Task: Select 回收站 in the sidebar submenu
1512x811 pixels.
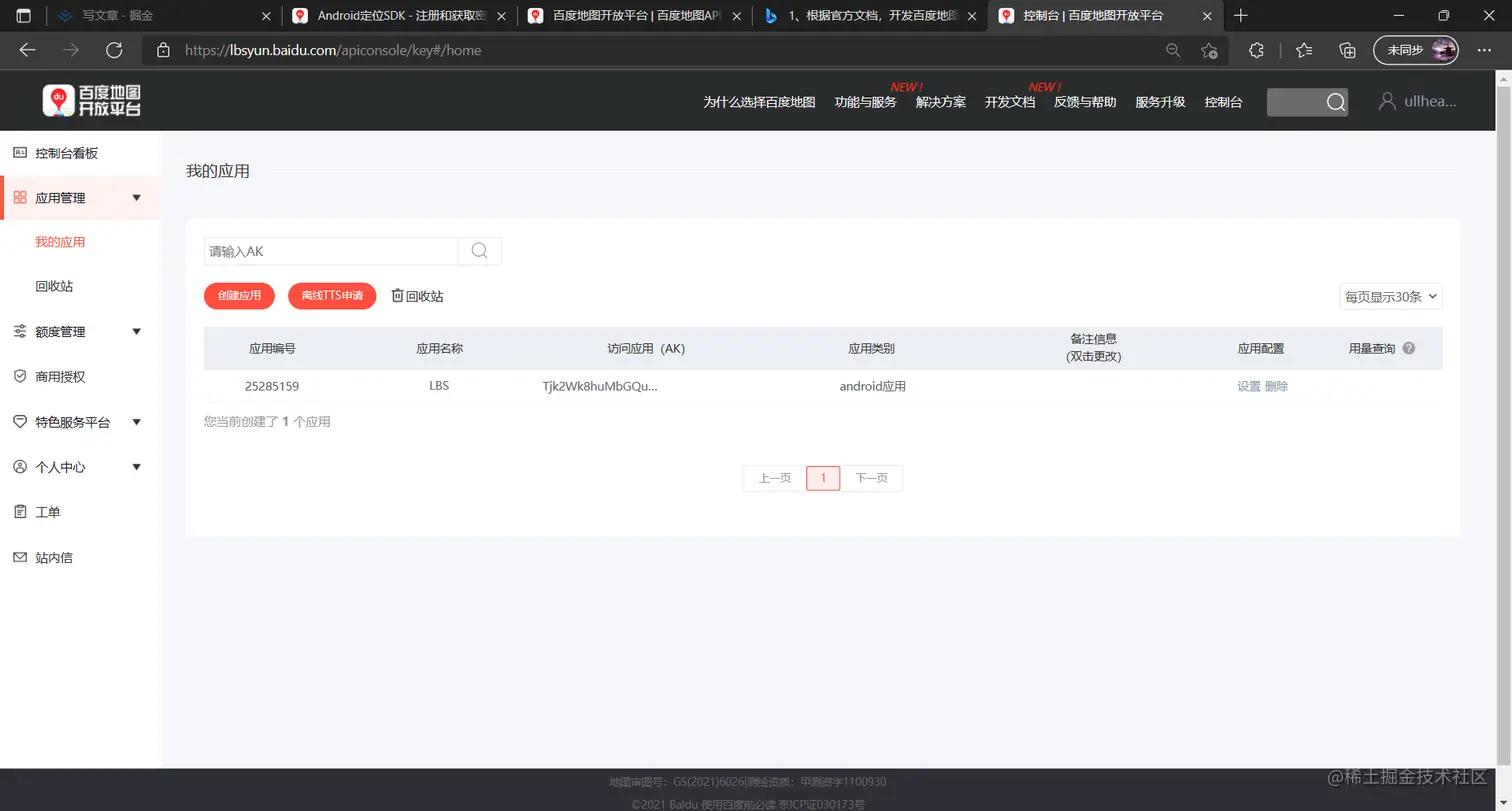Action: 54,286
